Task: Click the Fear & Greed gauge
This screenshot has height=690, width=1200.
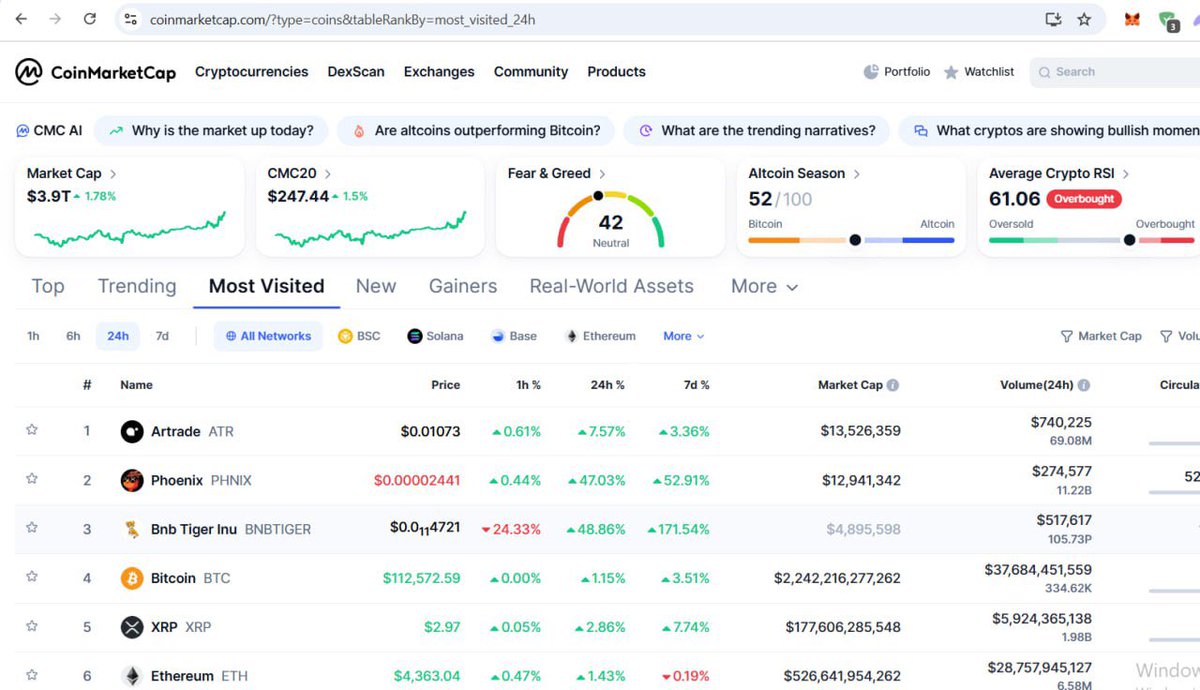Action: (610, 220)
